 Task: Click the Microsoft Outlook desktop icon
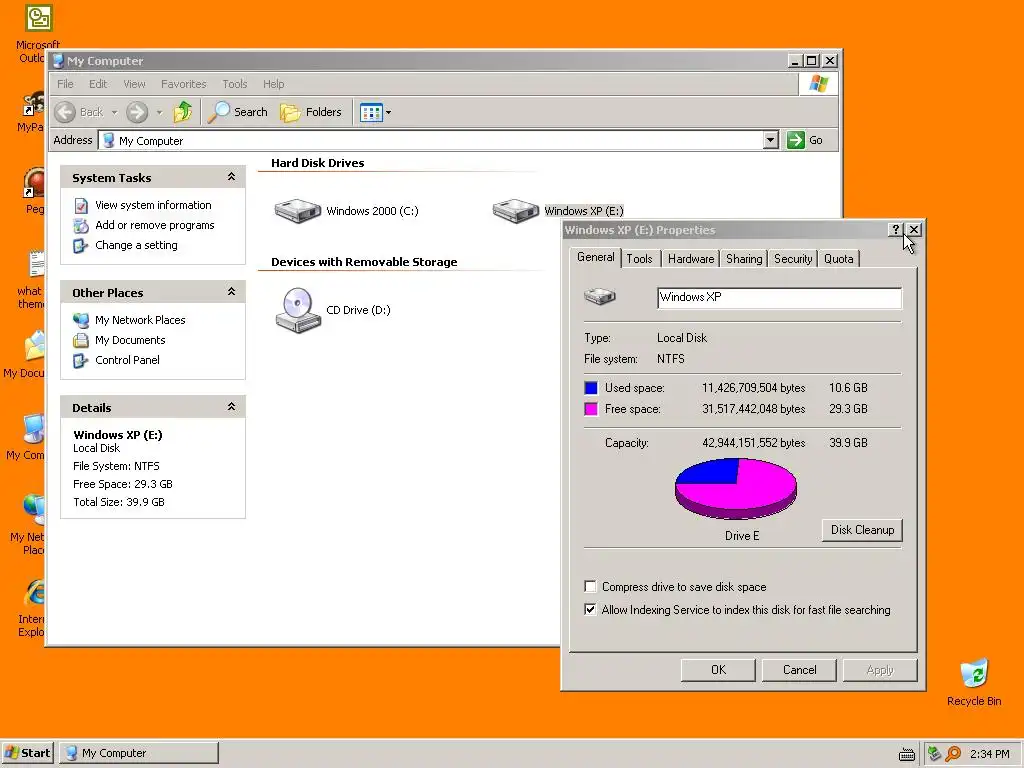[x=38, y=18]
